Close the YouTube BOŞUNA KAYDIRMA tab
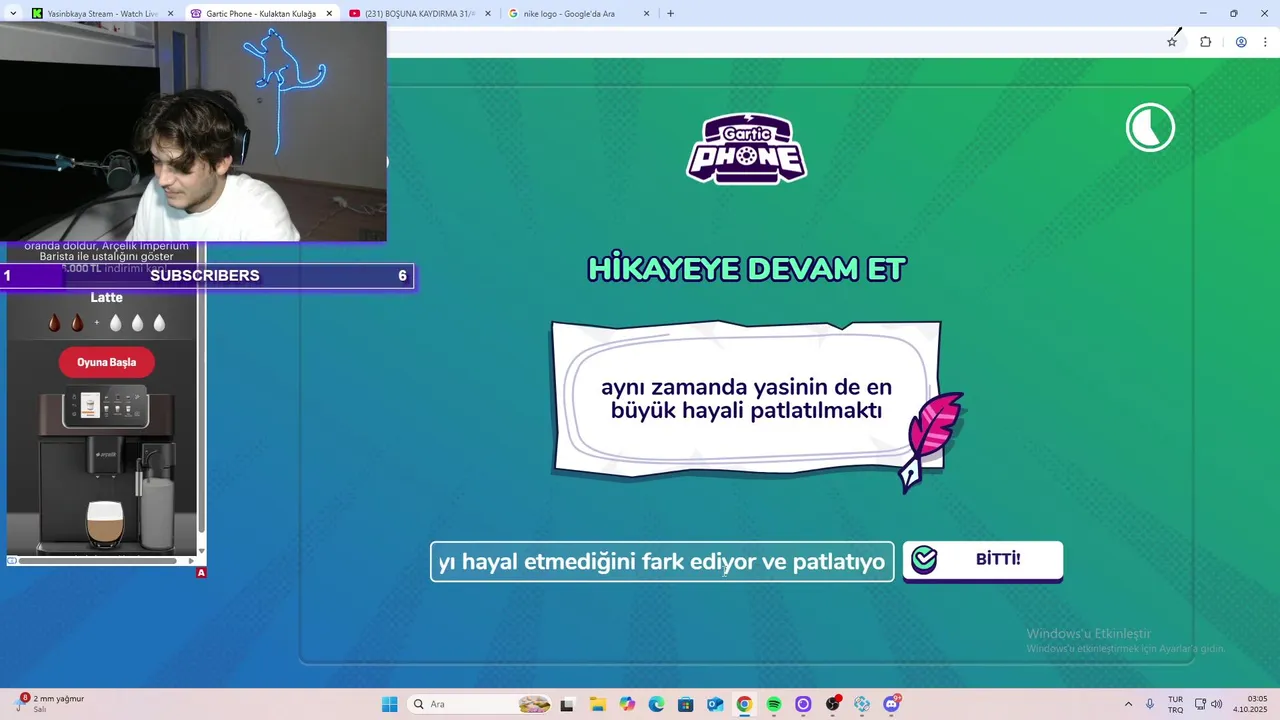 (488, 14)
